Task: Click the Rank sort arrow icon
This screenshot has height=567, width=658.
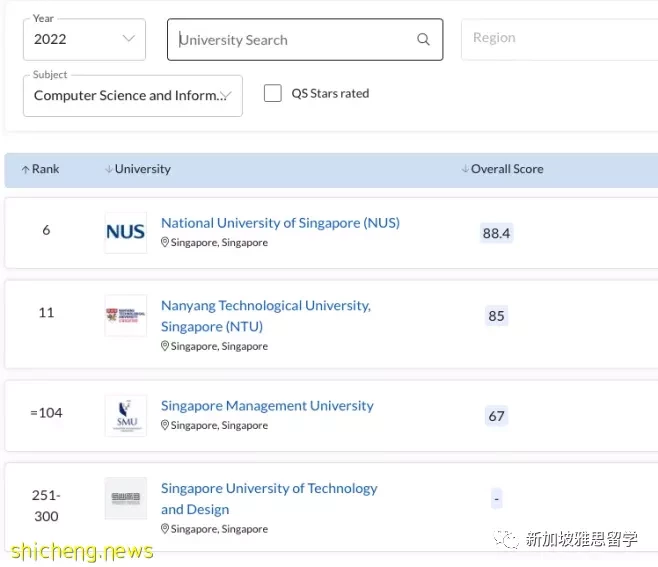Action: point(26,169)
